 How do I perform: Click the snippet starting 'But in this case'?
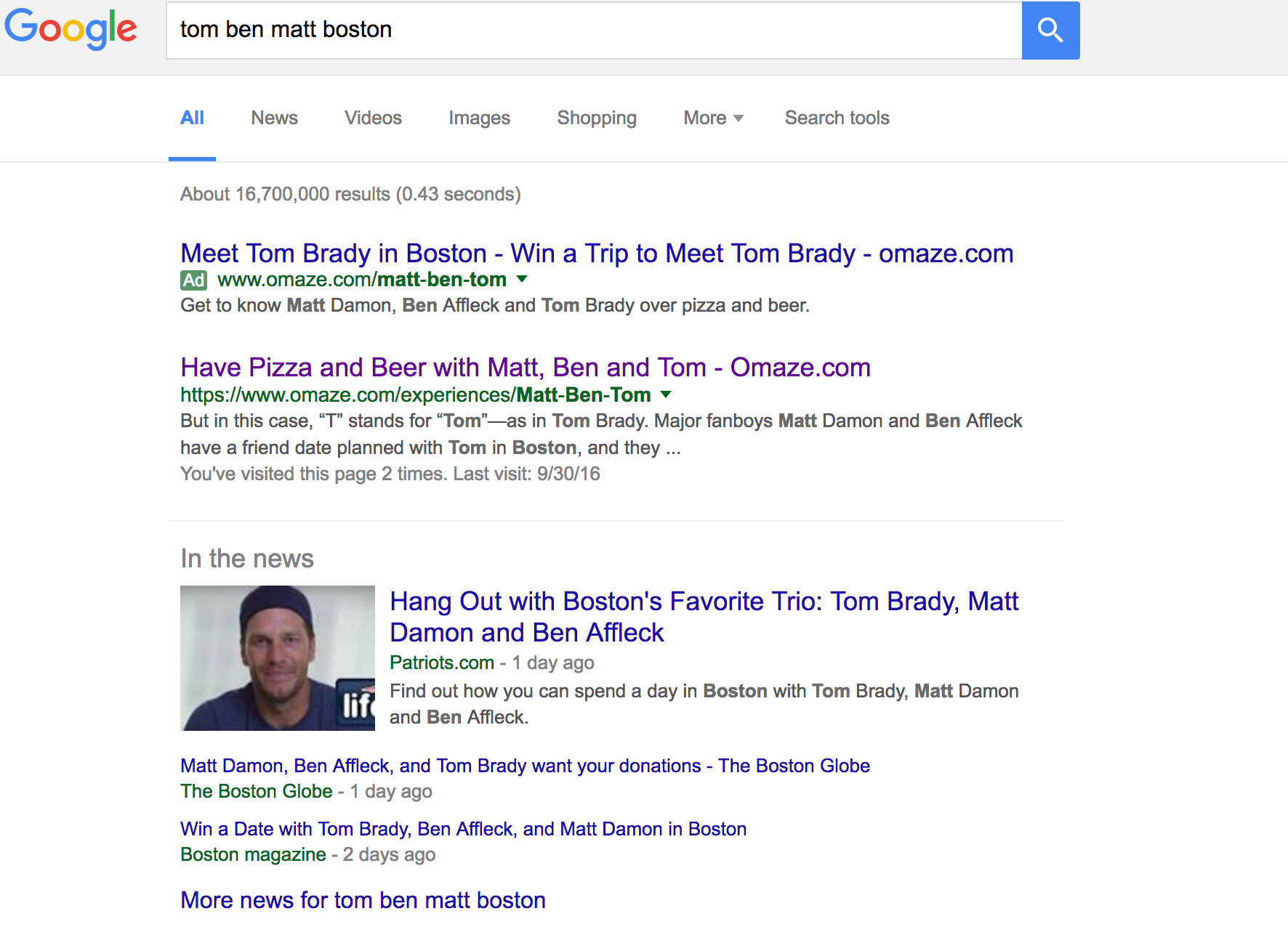click(x=601, y=434)
